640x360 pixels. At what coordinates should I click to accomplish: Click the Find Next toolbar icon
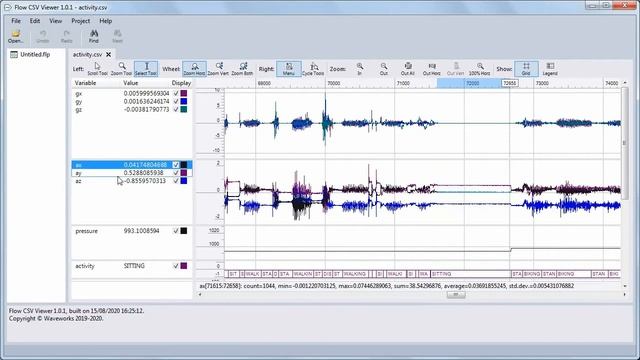[118, 36]
